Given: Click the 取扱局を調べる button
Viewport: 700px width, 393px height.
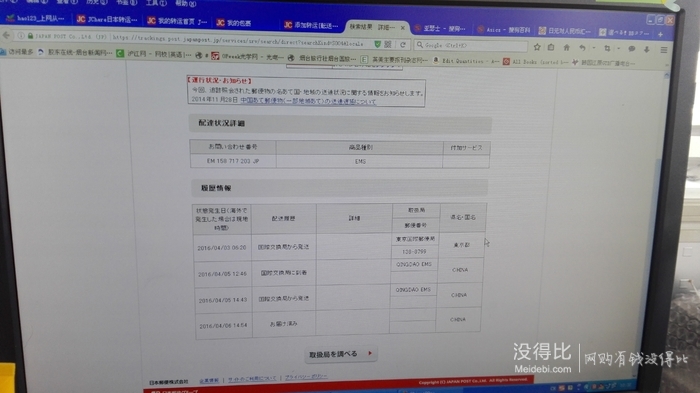Looking at the screenshot, I should pos(341,354).
